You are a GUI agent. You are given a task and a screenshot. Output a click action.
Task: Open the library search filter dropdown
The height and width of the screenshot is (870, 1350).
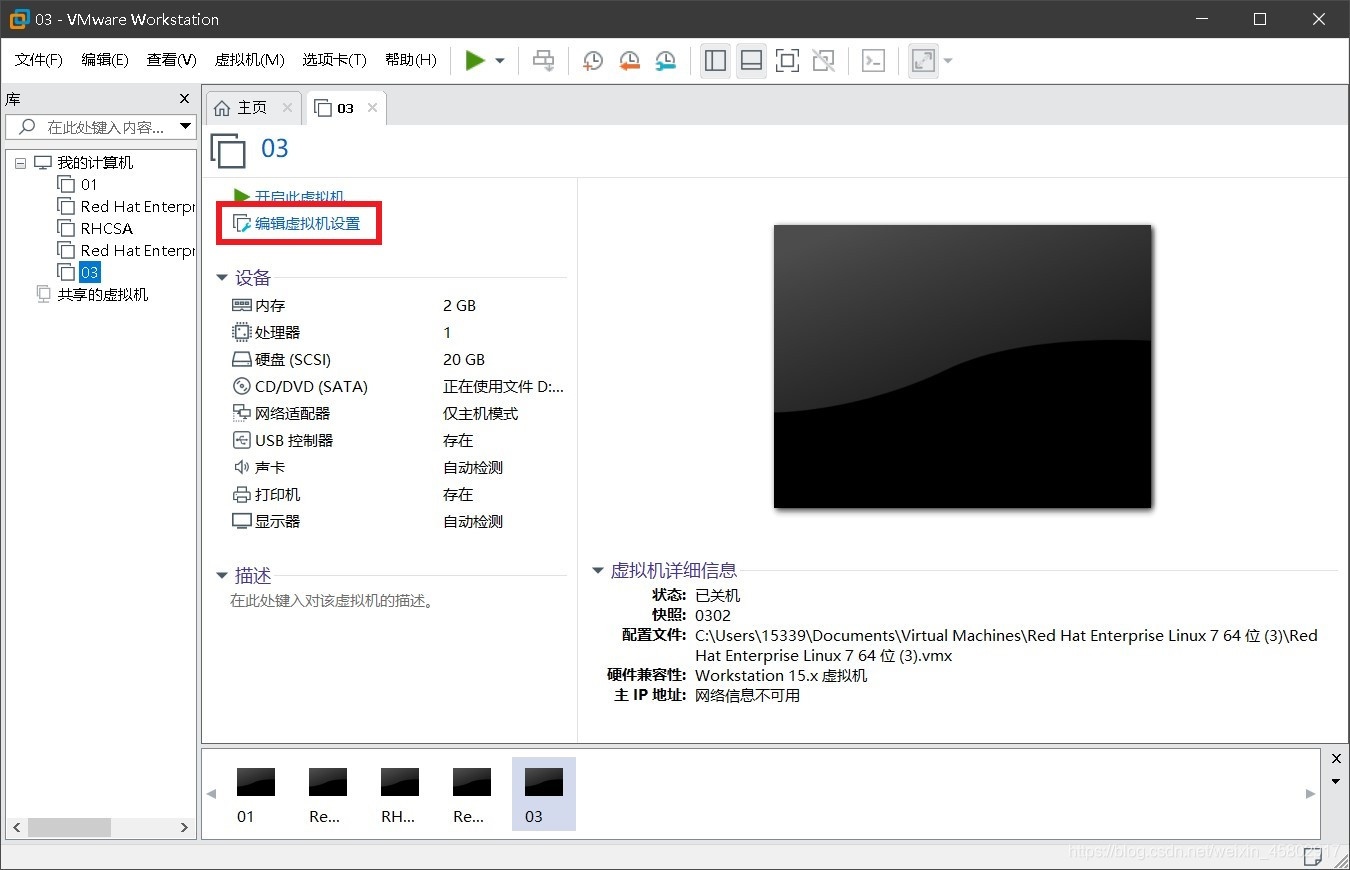(185, 127)
